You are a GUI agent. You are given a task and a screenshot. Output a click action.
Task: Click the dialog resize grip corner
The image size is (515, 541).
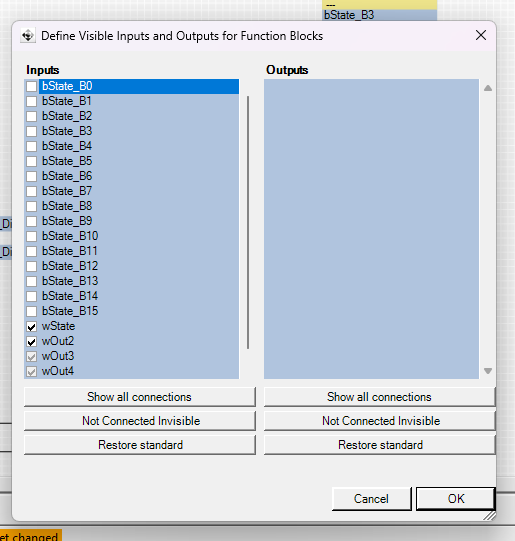point(490,515)
